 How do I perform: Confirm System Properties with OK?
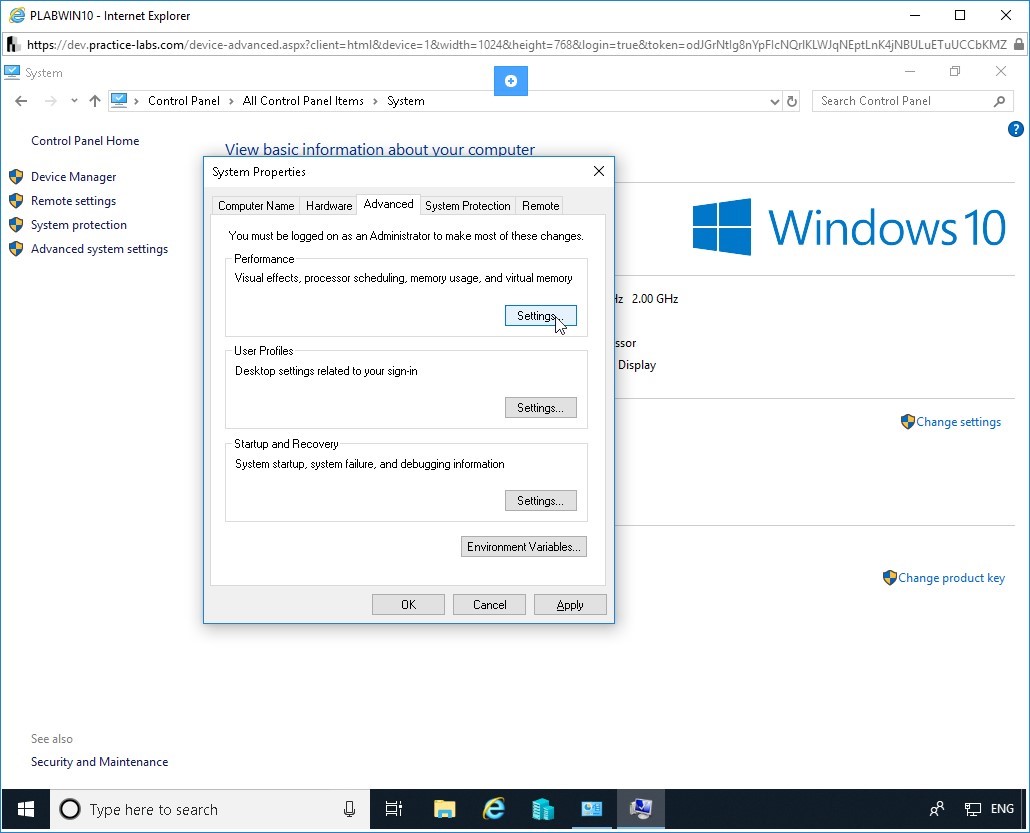(x=408, y=604)
